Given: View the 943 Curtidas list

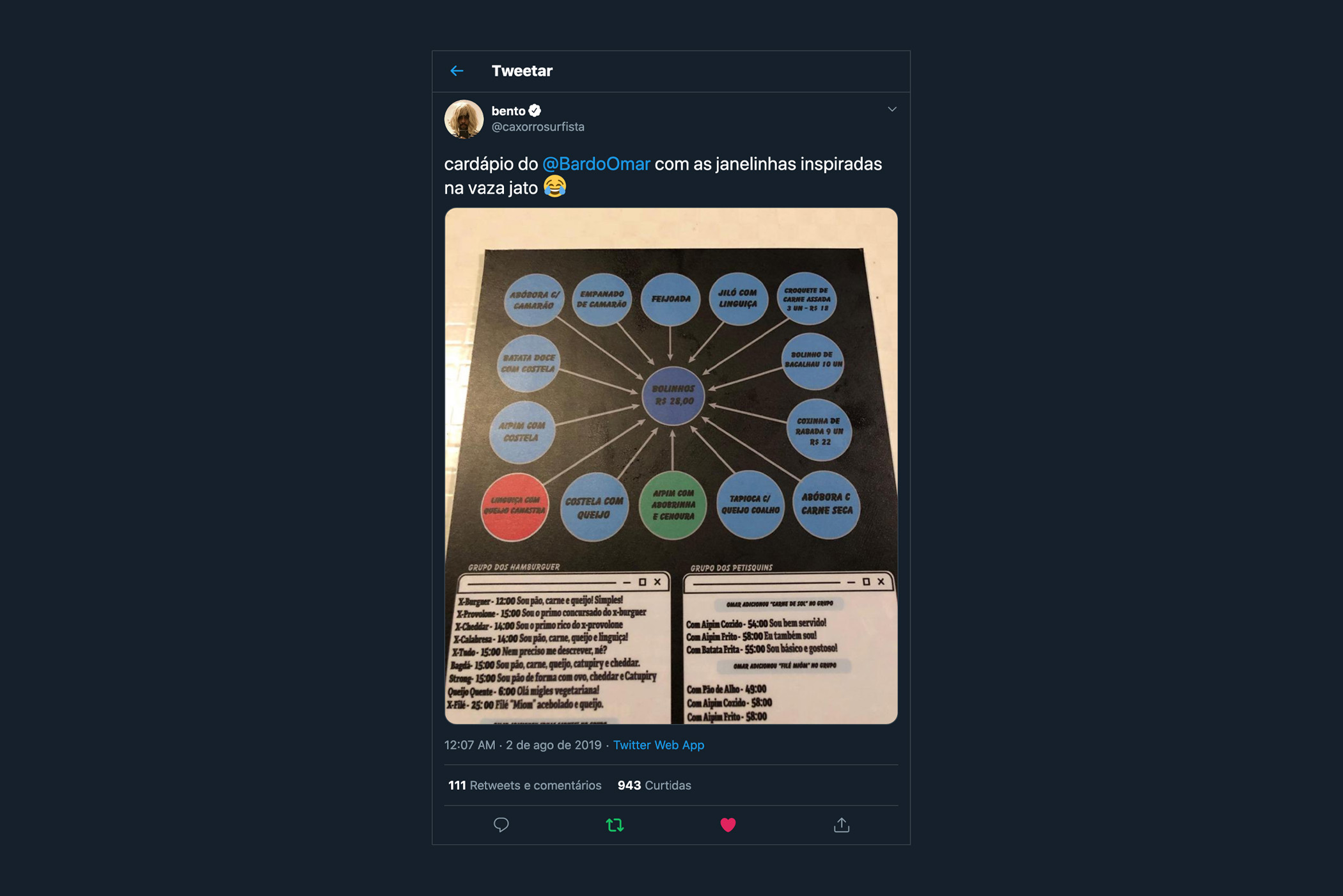Looking at the screenshot, I should (x=654, y=785).
